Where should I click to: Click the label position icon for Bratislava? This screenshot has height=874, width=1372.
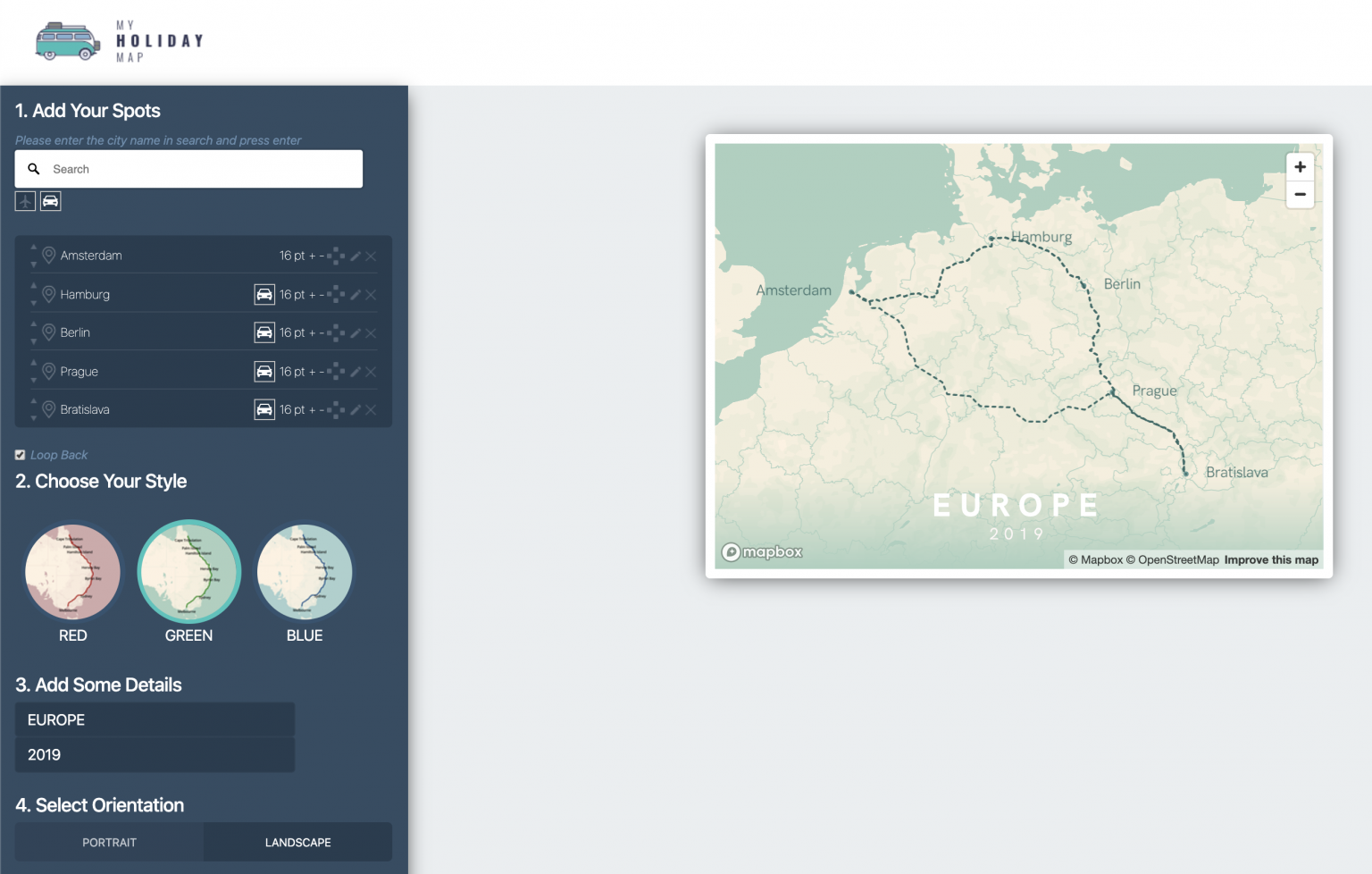click(x=335, y=409)
